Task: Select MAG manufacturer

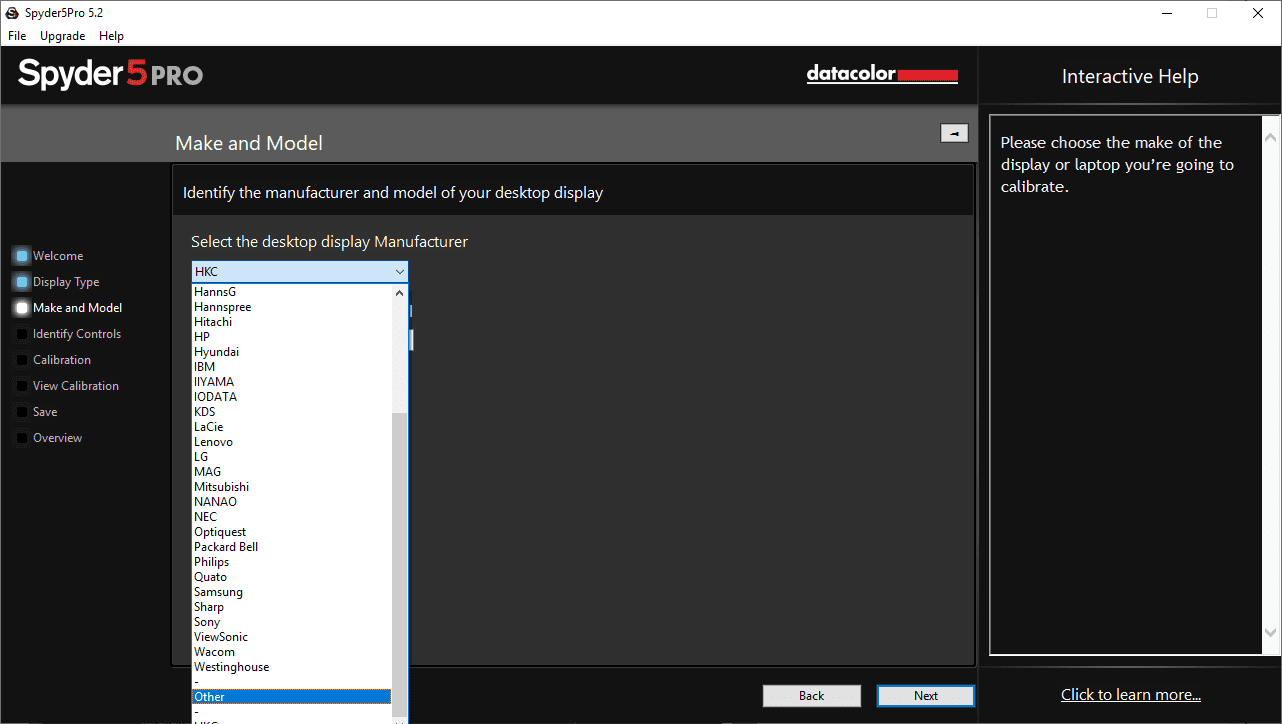Action: [x=291, y=472]
